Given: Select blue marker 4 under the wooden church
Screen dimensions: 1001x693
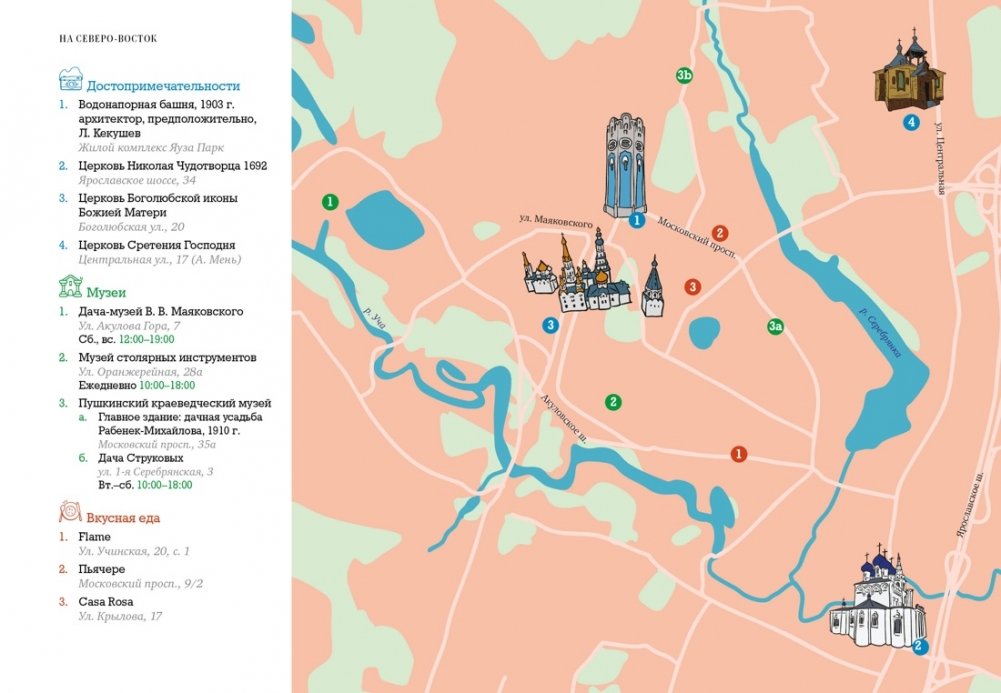Looking at the screenshot, I should click(910, 123).
